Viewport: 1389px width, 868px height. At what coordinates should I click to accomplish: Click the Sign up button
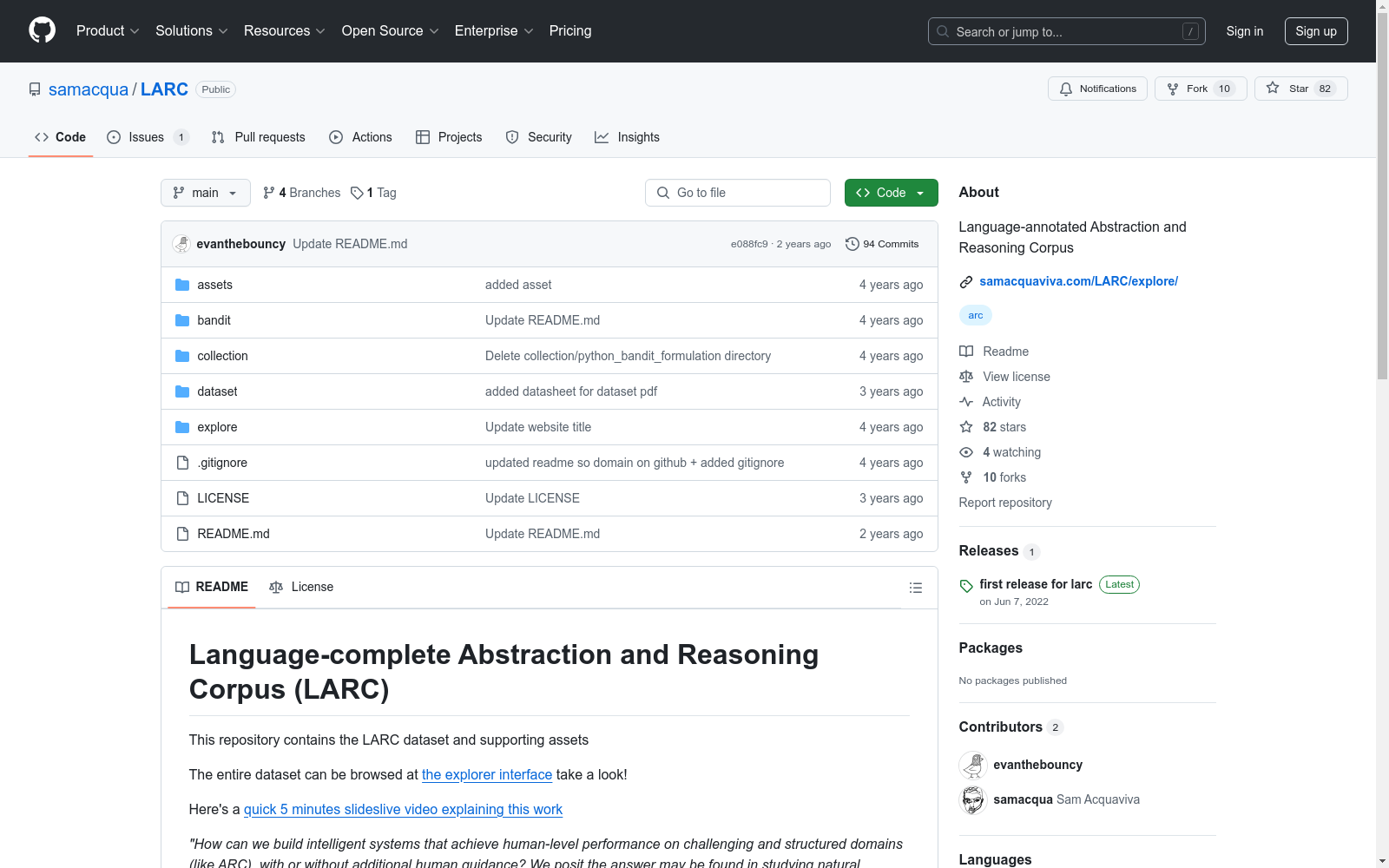1316,31
